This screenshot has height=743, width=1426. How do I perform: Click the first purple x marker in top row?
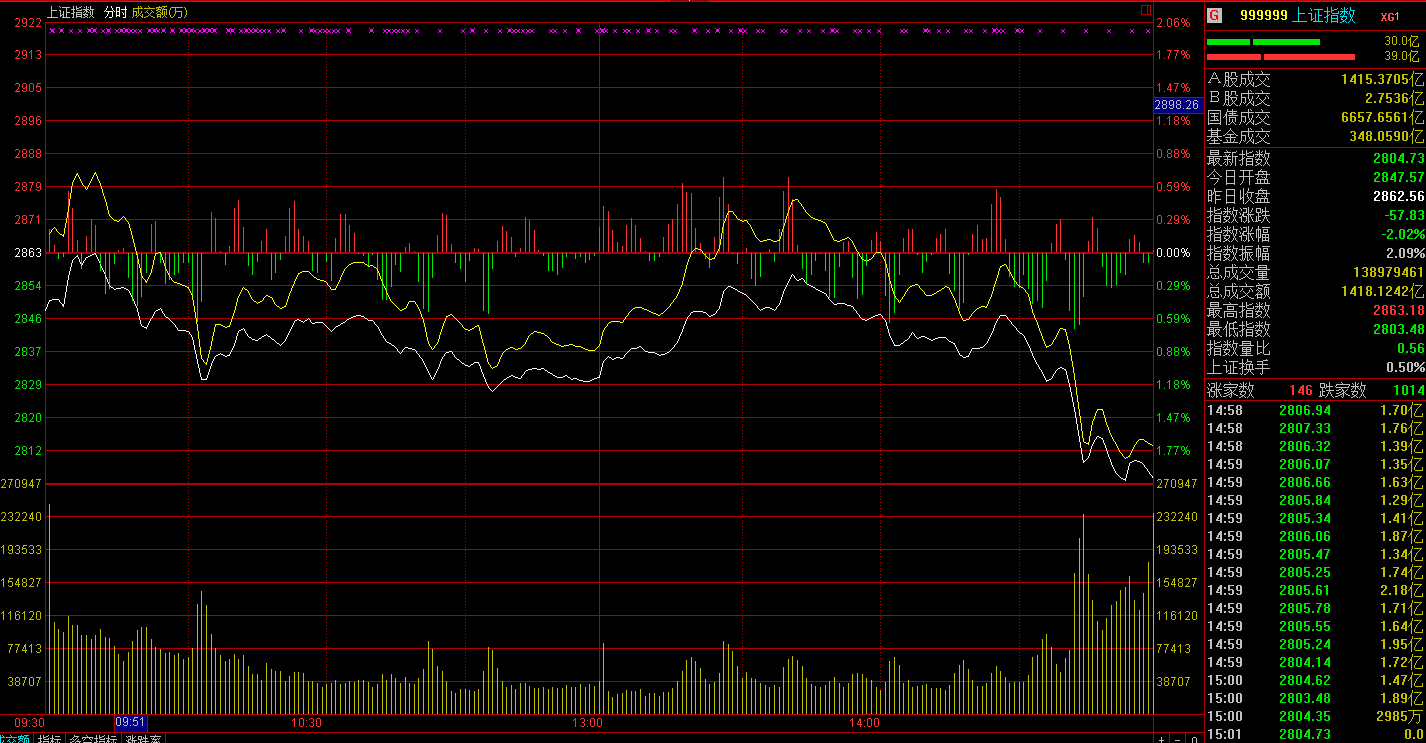[x=52, y=31]
